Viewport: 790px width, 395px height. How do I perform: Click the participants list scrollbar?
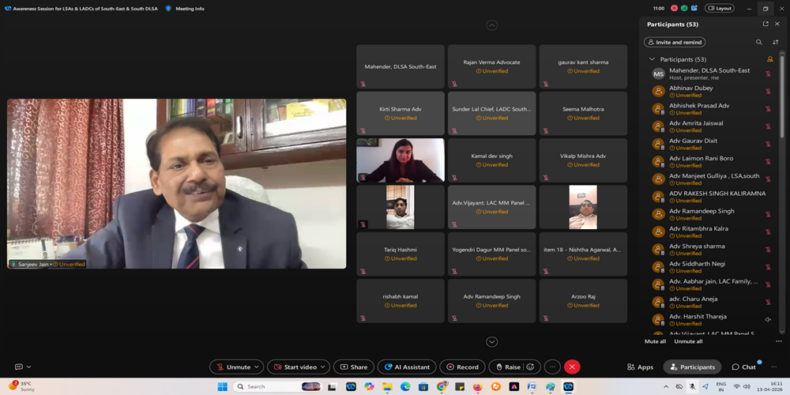coord(782,96)
